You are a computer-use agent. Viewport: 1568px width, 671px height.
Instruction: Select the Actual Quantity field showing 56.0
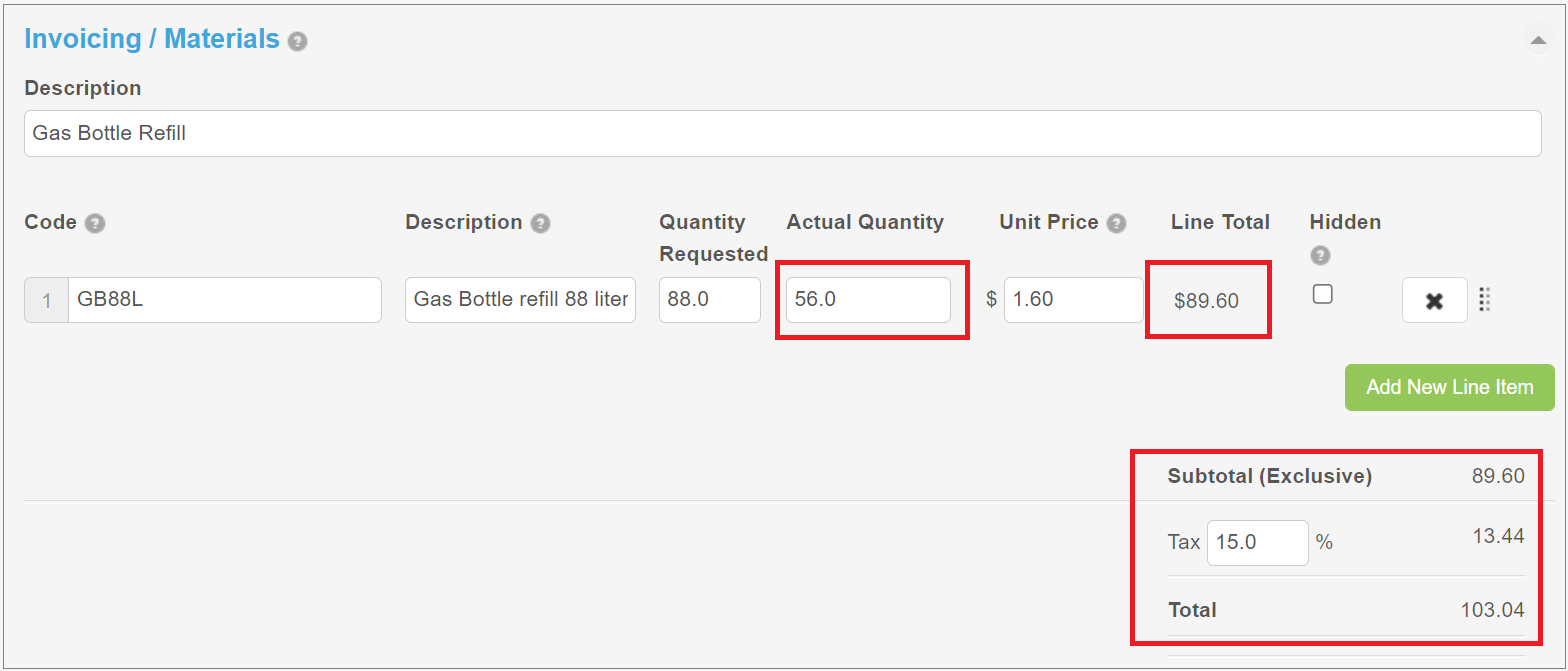pyautogui.click(x=868, y=300)
